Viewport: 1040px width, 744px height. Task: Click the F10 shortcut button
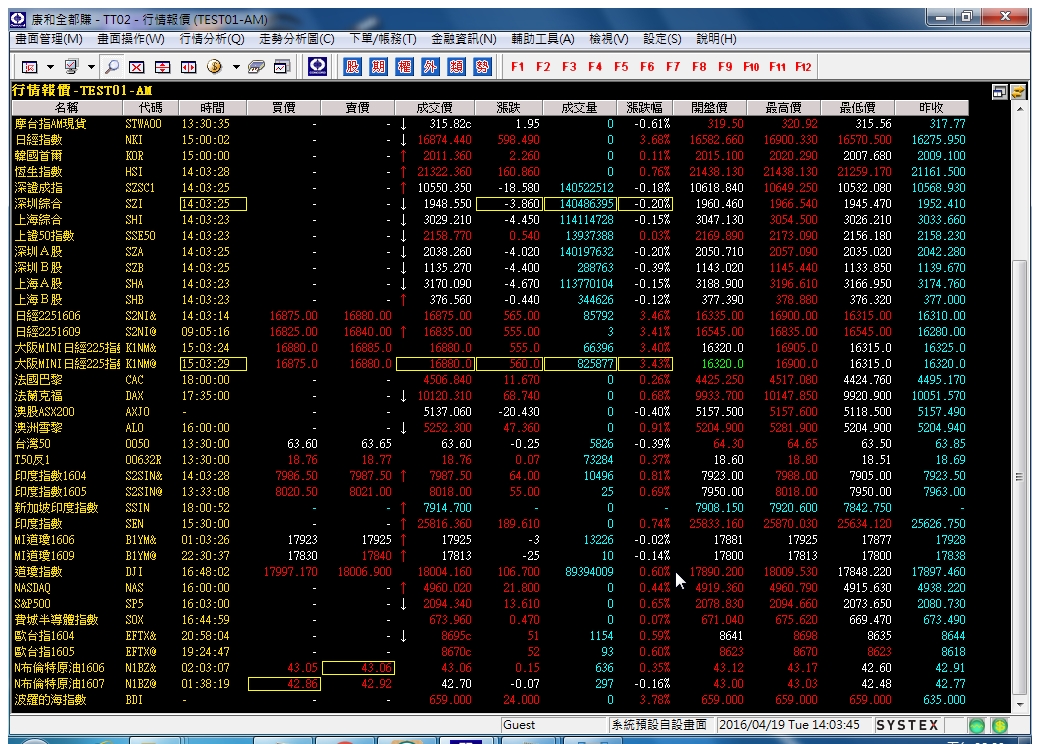[x=751, y=67]
